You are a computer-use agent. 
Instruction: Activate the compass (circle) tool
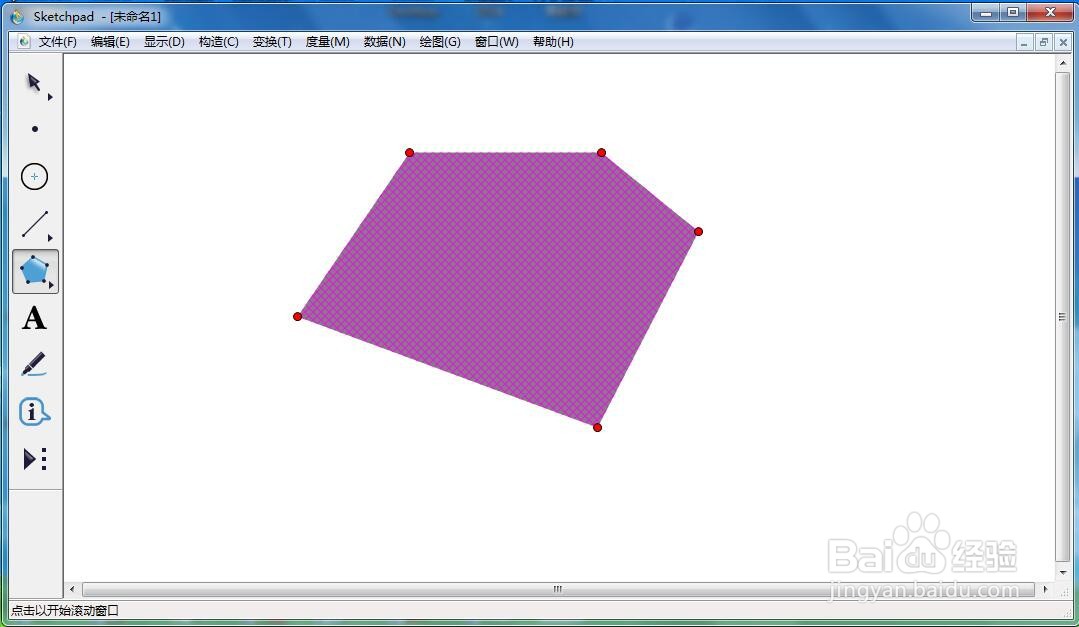33,176
